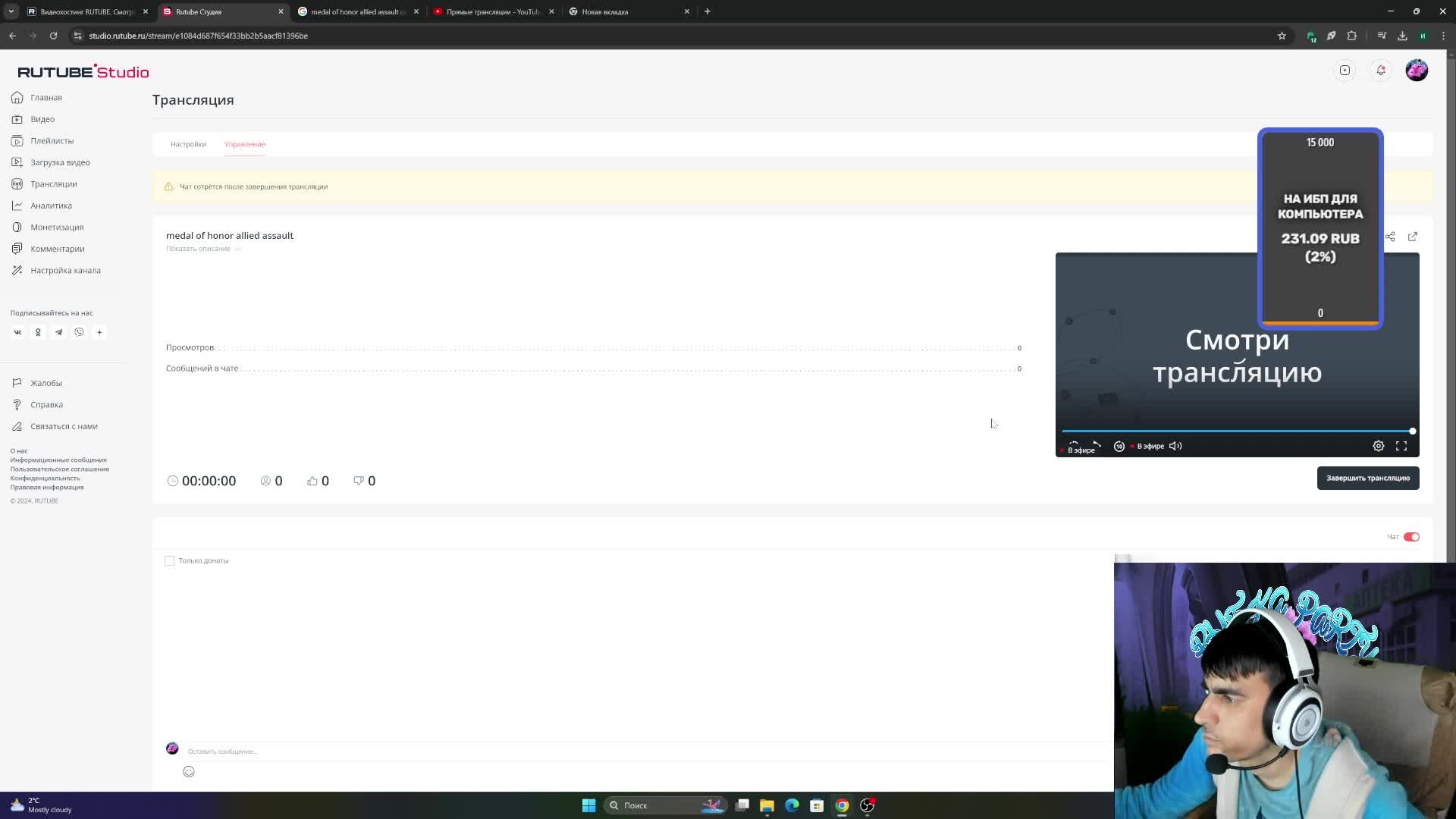This screenshot has width=1456, height=819.
Task: Open player settings gear icon
Action: point(1378,446)
